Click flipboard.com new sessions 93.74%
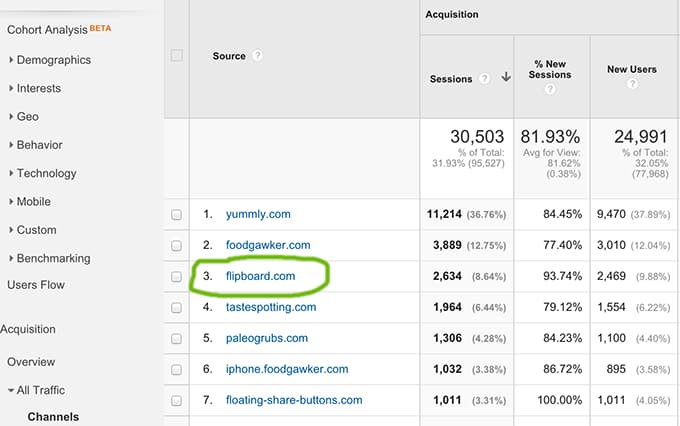This screenshot has height=426, width=680. tap(562, 276)
